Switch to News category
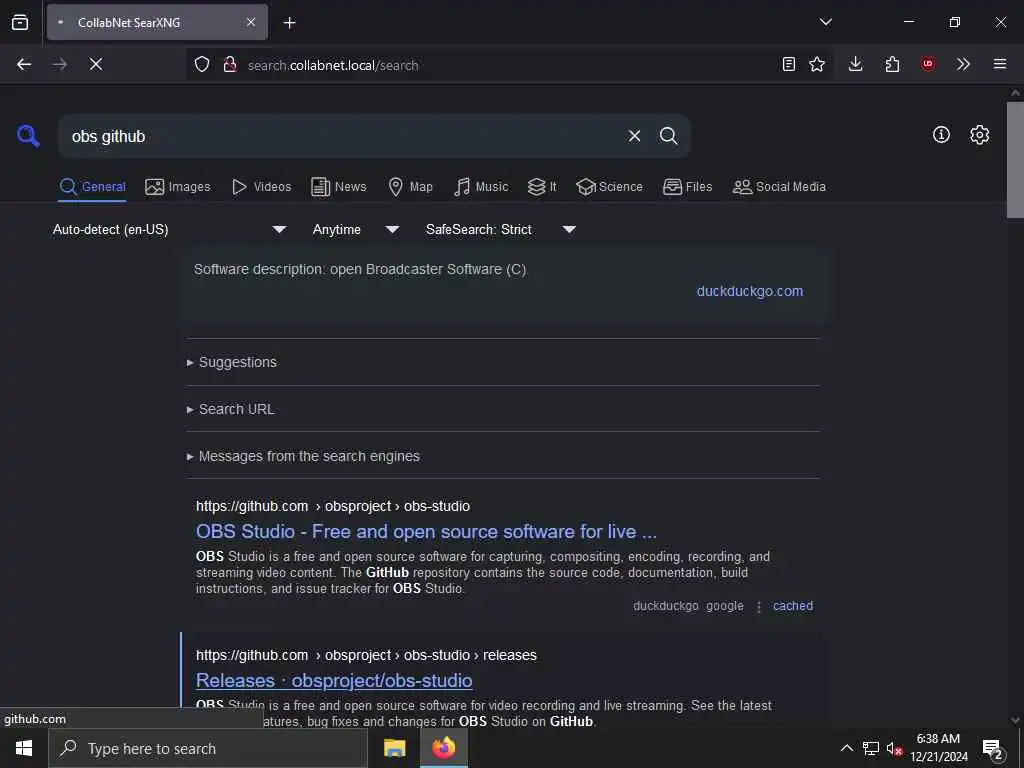The width and height of the screenshot is (1024, 768). click(339, 187)
